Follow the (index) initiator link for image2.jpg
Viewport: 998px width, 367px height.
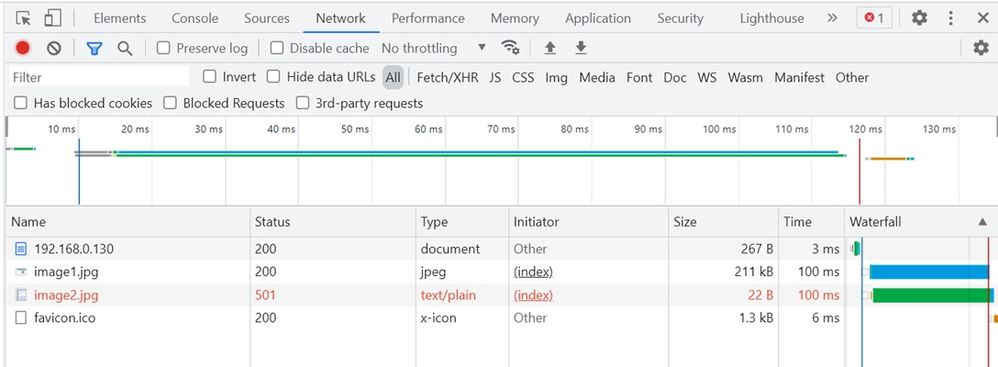pyautogui.click(x=533, y=295)
